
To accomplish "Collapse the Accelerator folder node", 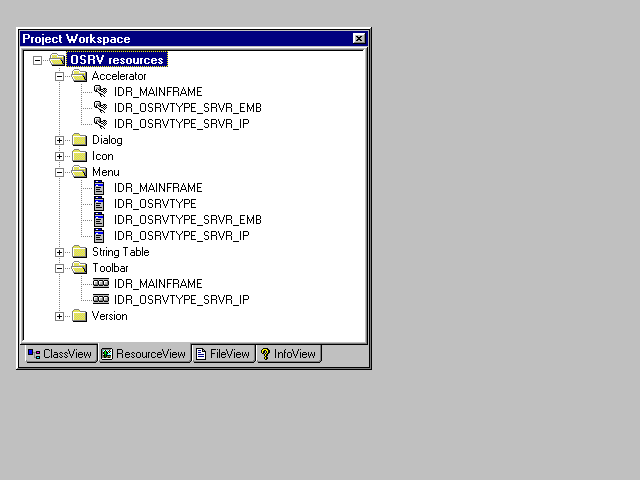I will (x=60, y=76).
